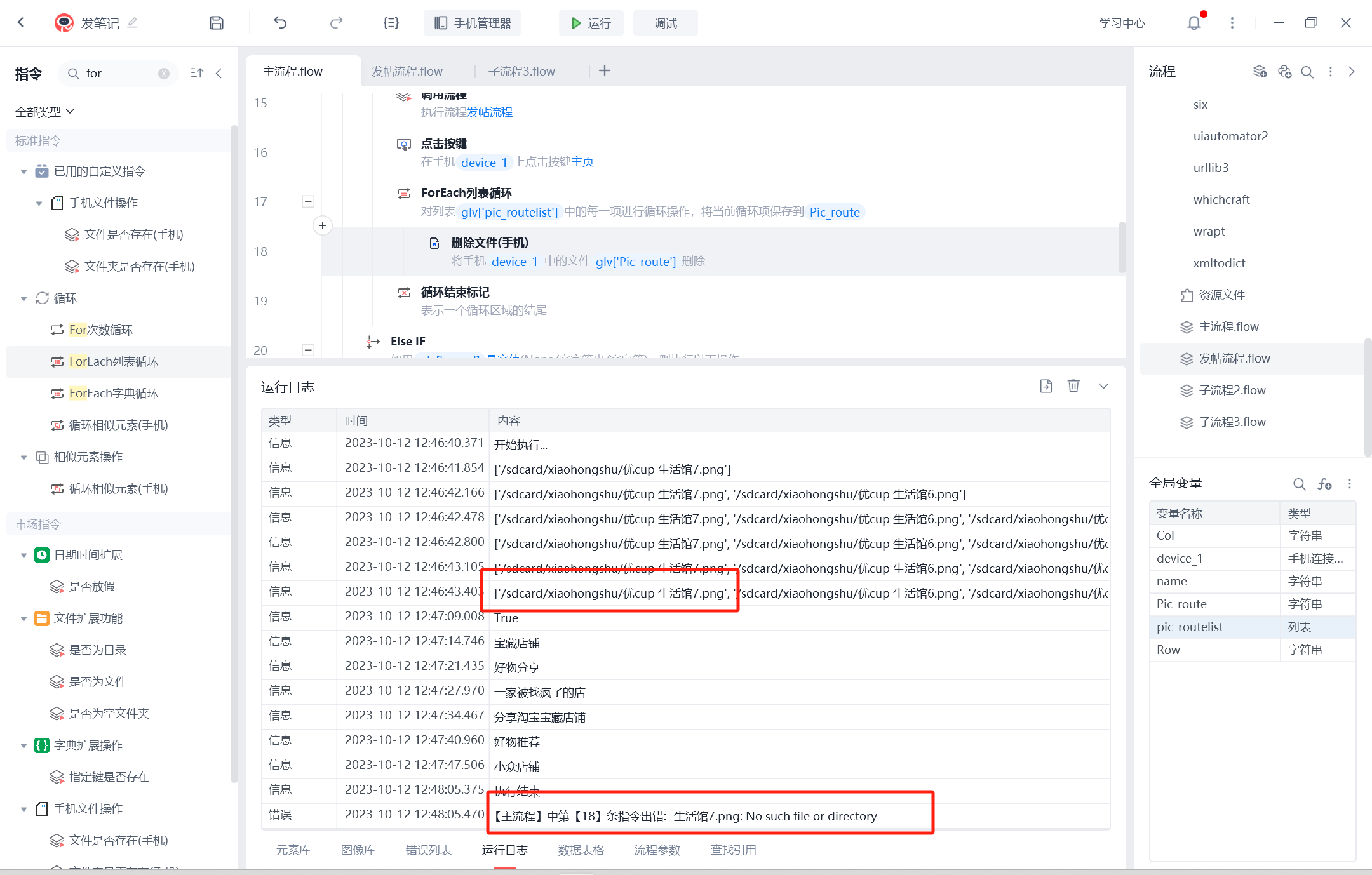Viewport: 1372px width, 875px height.
Task: Collapse the Else IF block at line 20
Action: pos(308,350)
